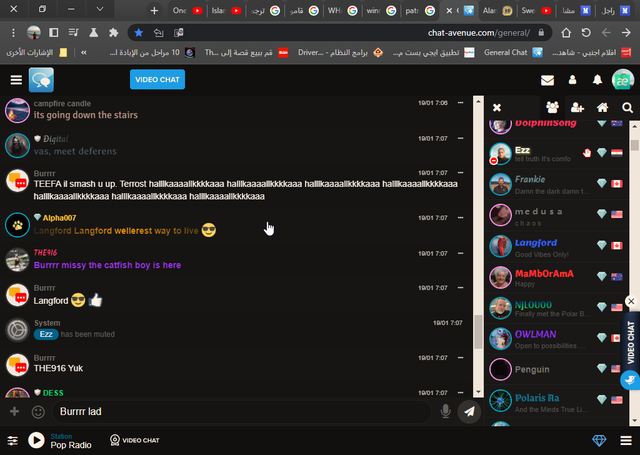The image size is (640, 455).
Task: Click campfire candle's avatar
Action: point(17,110)
